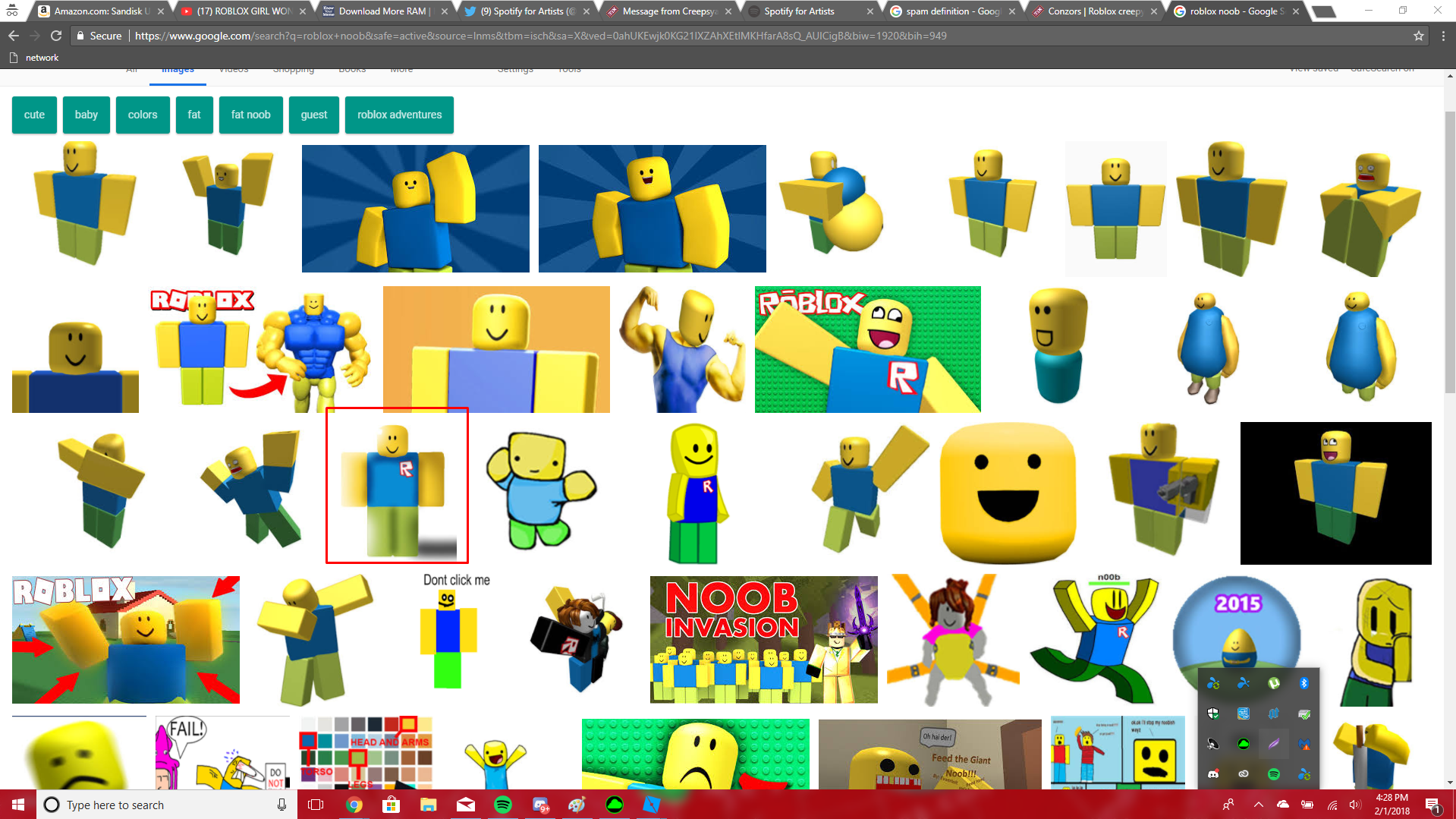Collapse hidden icons tray chevron
This screenshot has width=1456, height=819.
[1258, 805]
